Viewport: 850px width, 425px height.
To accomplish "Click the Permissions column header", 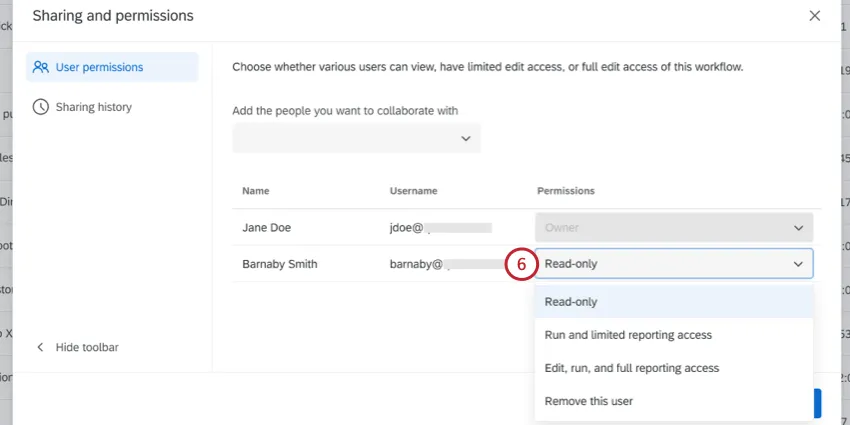I will (566, 190).
